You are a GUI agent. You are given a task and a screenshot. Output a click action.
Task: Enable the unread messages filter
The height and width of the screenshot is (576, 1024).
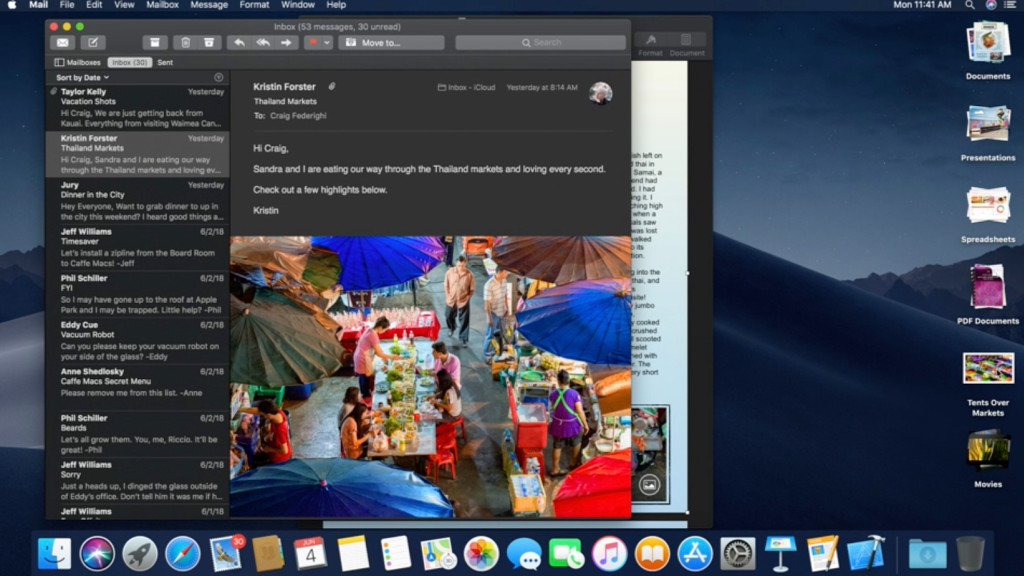(x=218, y=77)
